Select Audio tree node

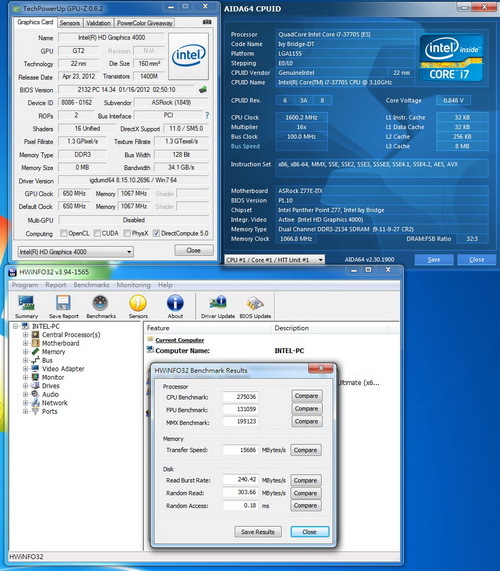50,394
